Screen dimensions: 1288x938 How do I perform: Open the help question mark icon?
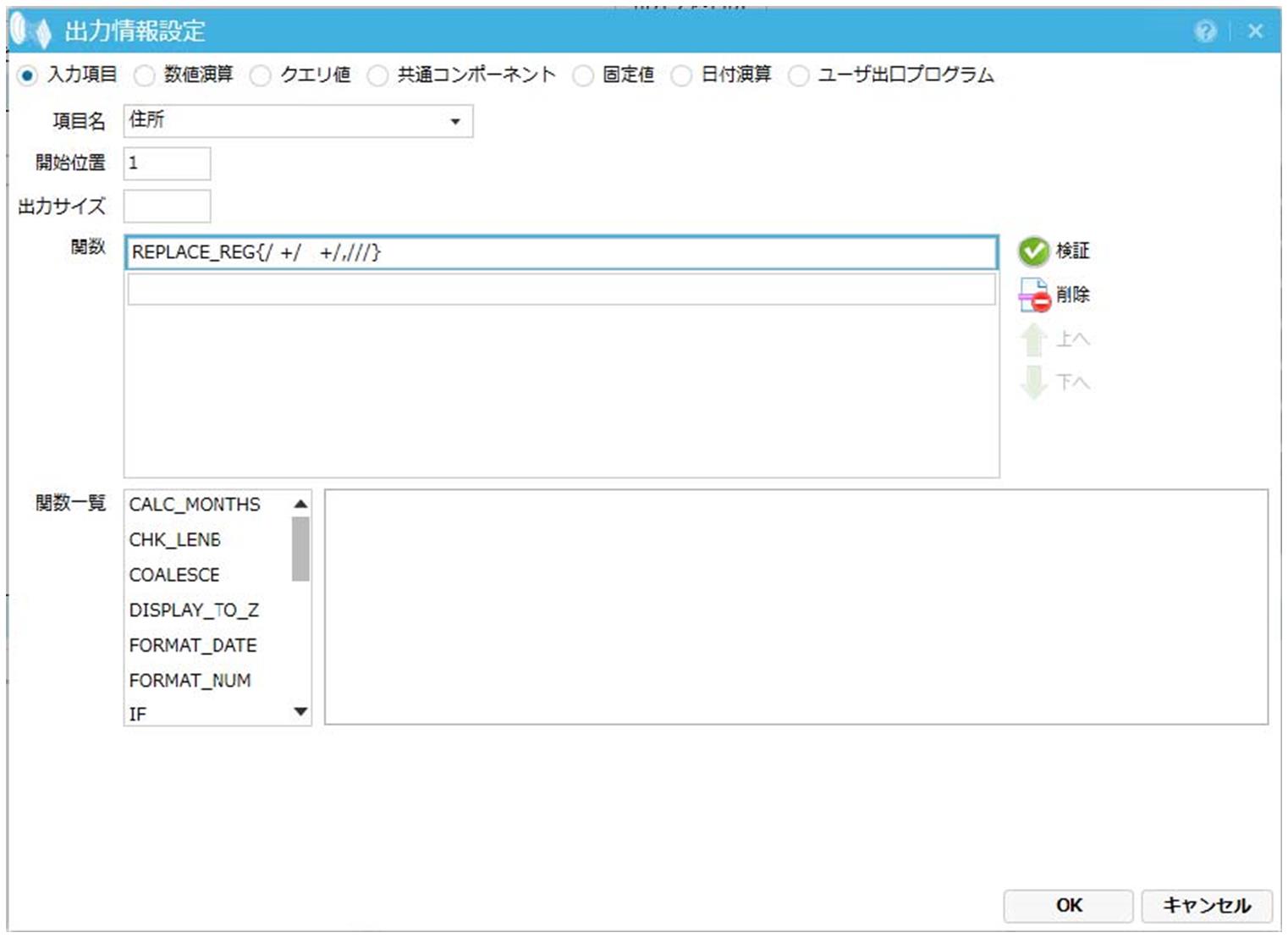[x=1205, y=31]
